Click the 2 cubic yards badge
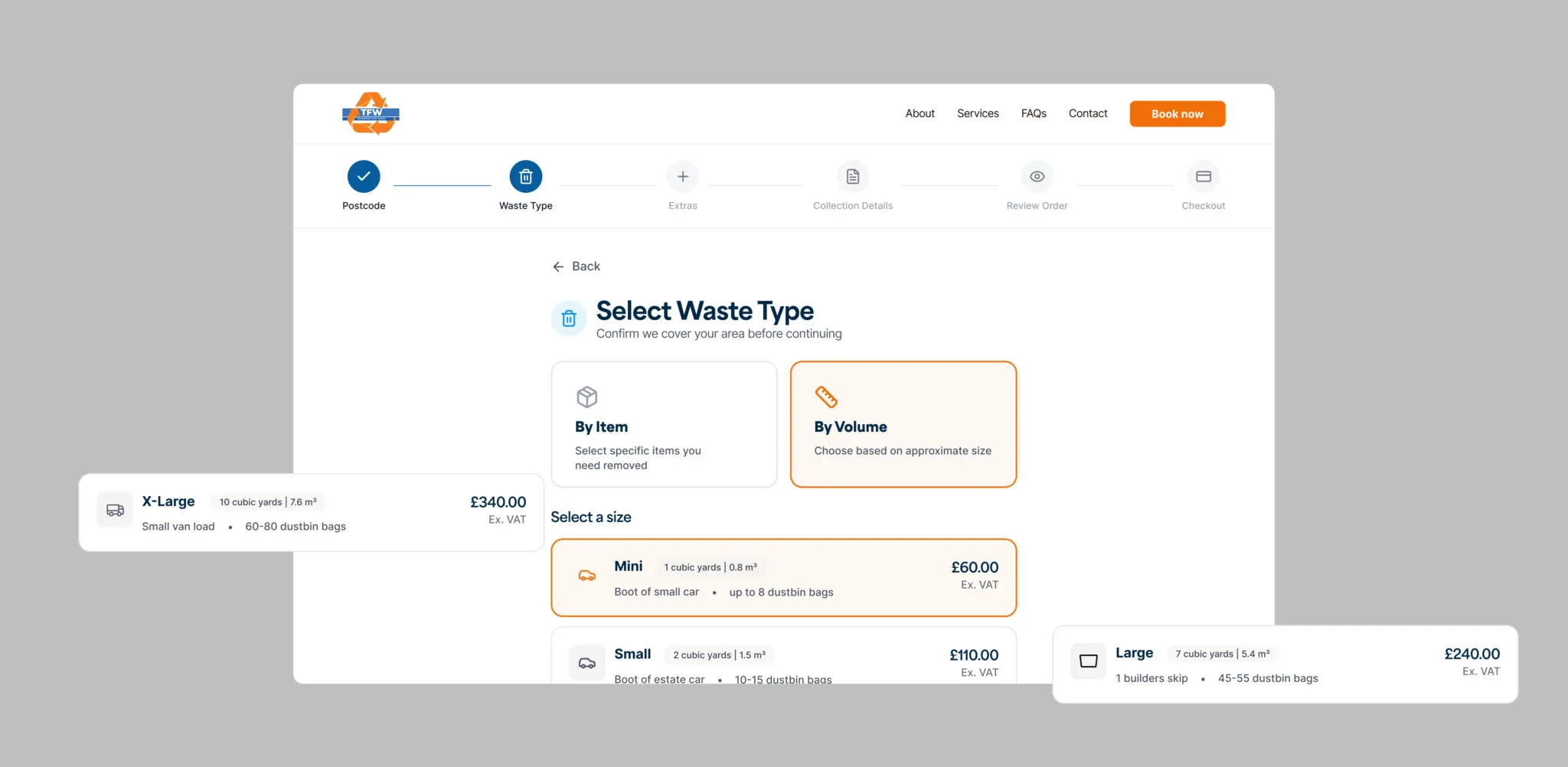 click(720, 655)
